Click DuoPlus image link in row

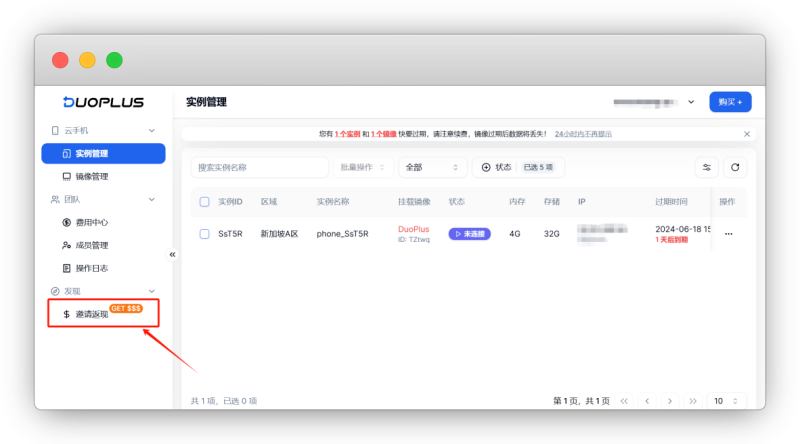coord(414,229)
